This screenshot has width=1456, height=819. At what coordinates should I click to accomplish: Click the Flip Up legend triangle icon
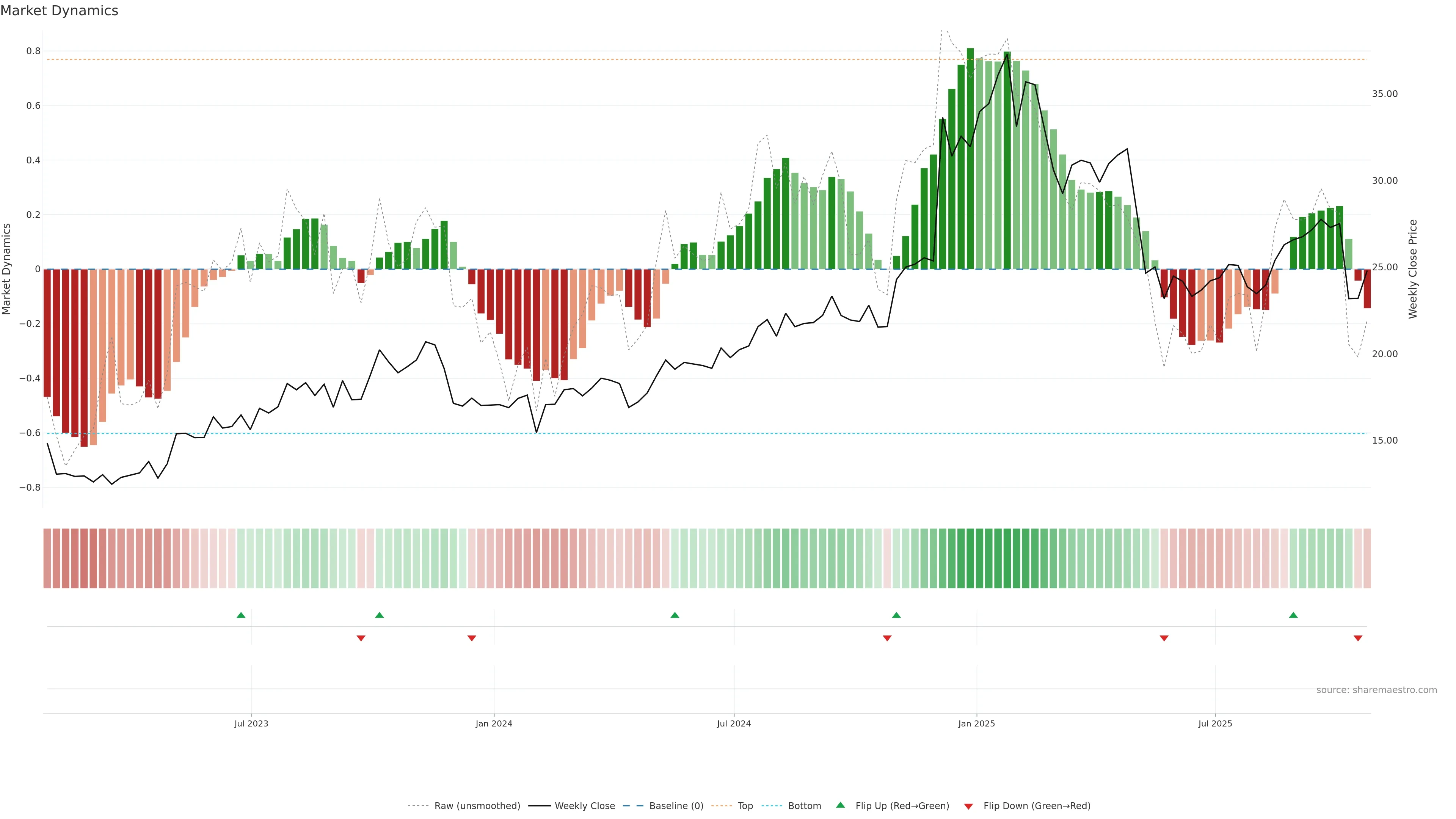pyautogui.click(x=841, y=805)
